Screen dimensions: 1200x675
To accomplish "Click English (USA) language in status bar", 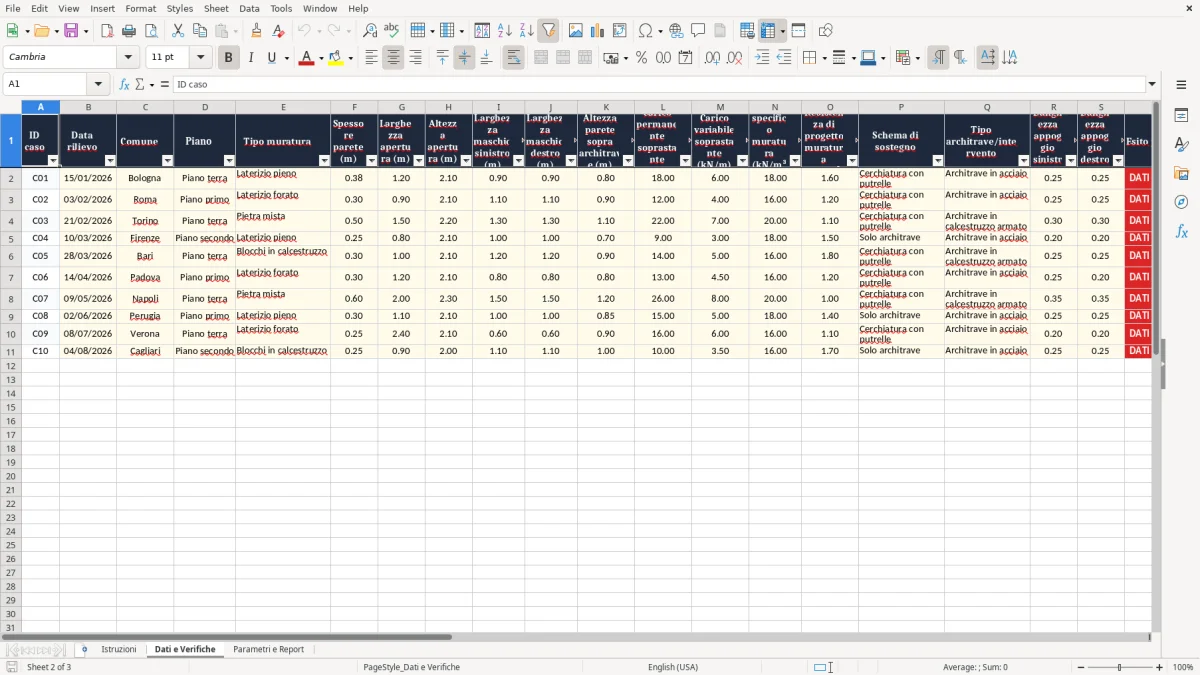I will coord(673,667).
